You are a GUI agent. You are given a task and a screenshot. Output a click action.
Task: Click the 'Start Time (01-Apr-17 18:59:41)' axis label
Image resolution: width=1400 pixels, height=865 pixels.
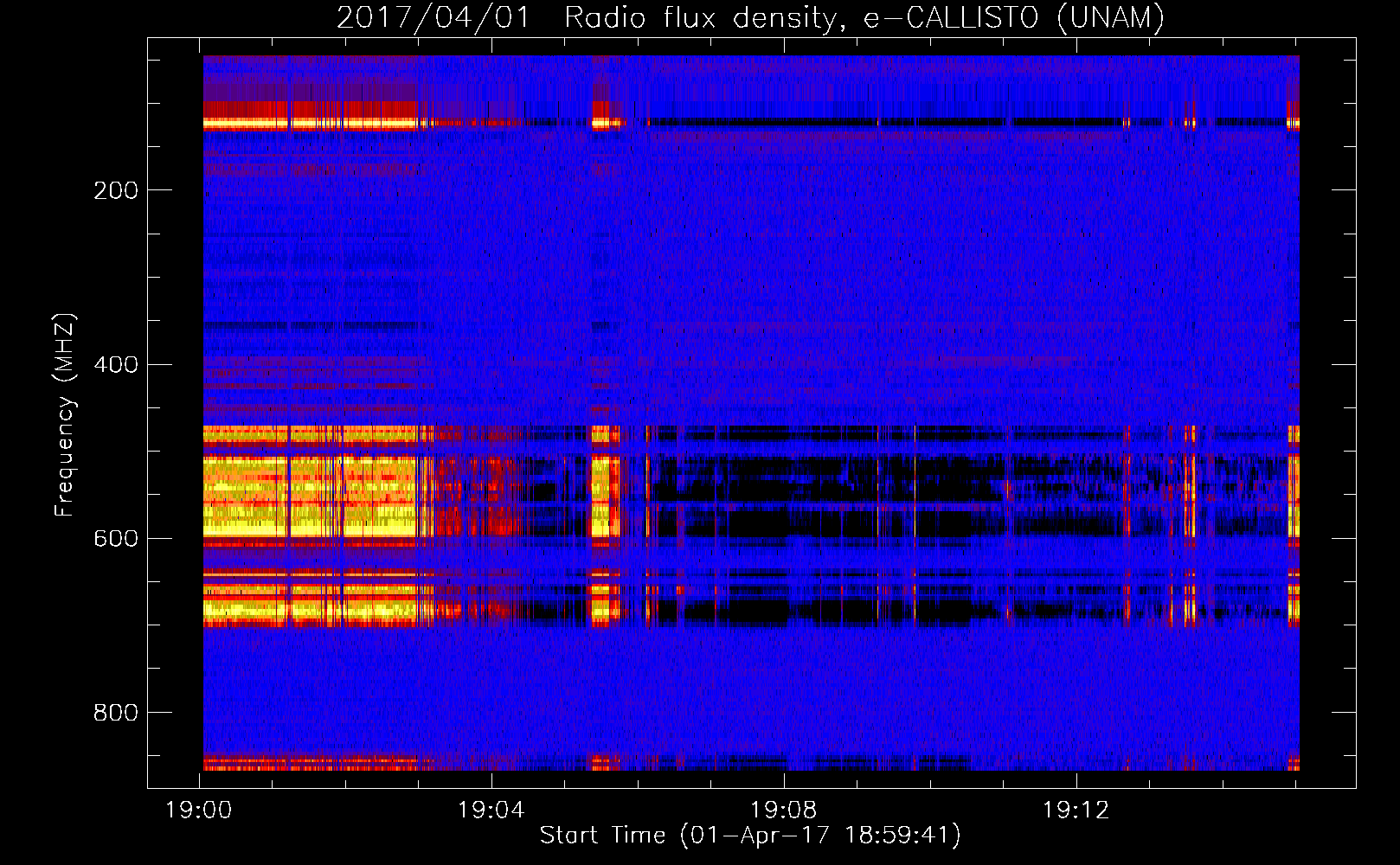(750, 836)
